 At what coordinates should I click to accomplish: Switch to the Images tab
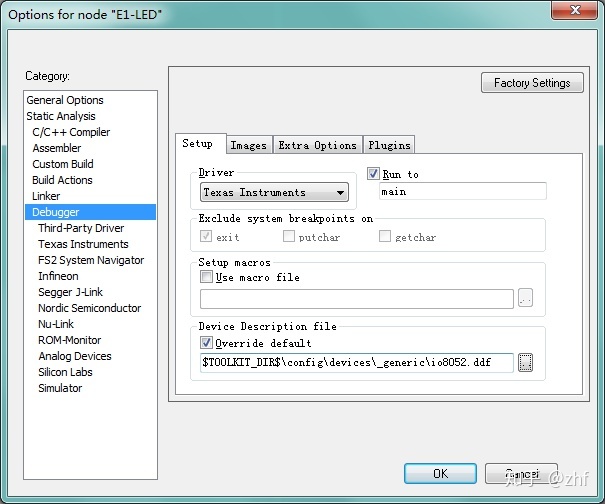249,145
